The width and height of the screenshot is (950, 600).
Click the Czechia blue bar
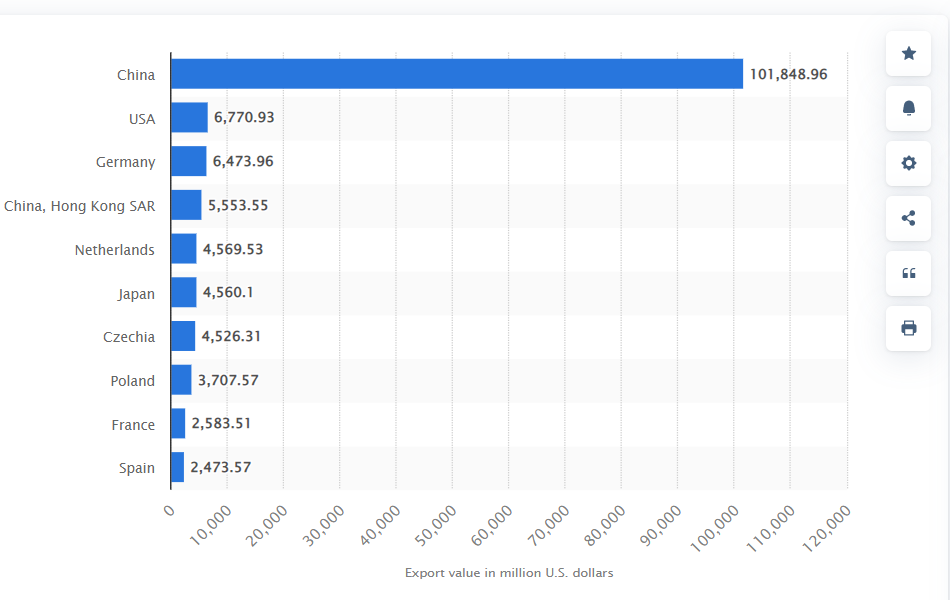pos(183,336)
